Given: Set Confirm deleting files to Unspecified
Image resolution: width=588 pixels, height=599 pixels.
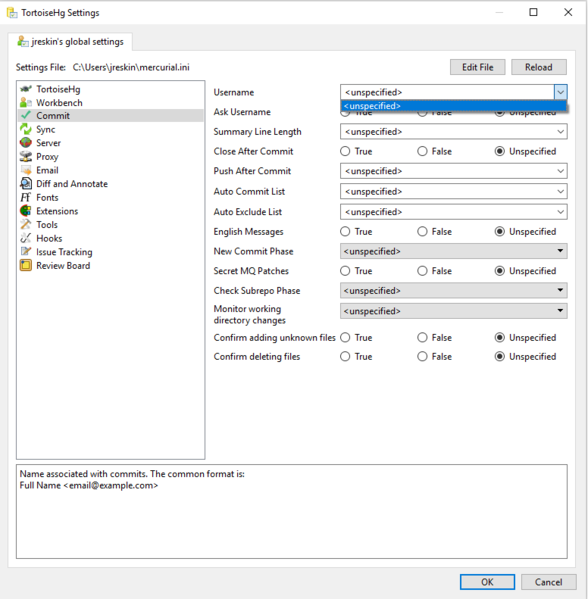Looking at the screenshot, I should pos(500,356).
